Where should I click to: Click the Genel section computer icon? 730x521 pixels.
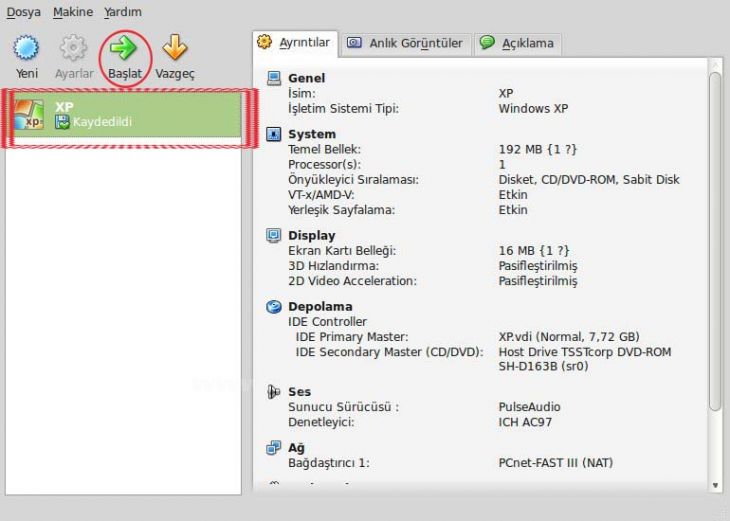coord(274,78)
